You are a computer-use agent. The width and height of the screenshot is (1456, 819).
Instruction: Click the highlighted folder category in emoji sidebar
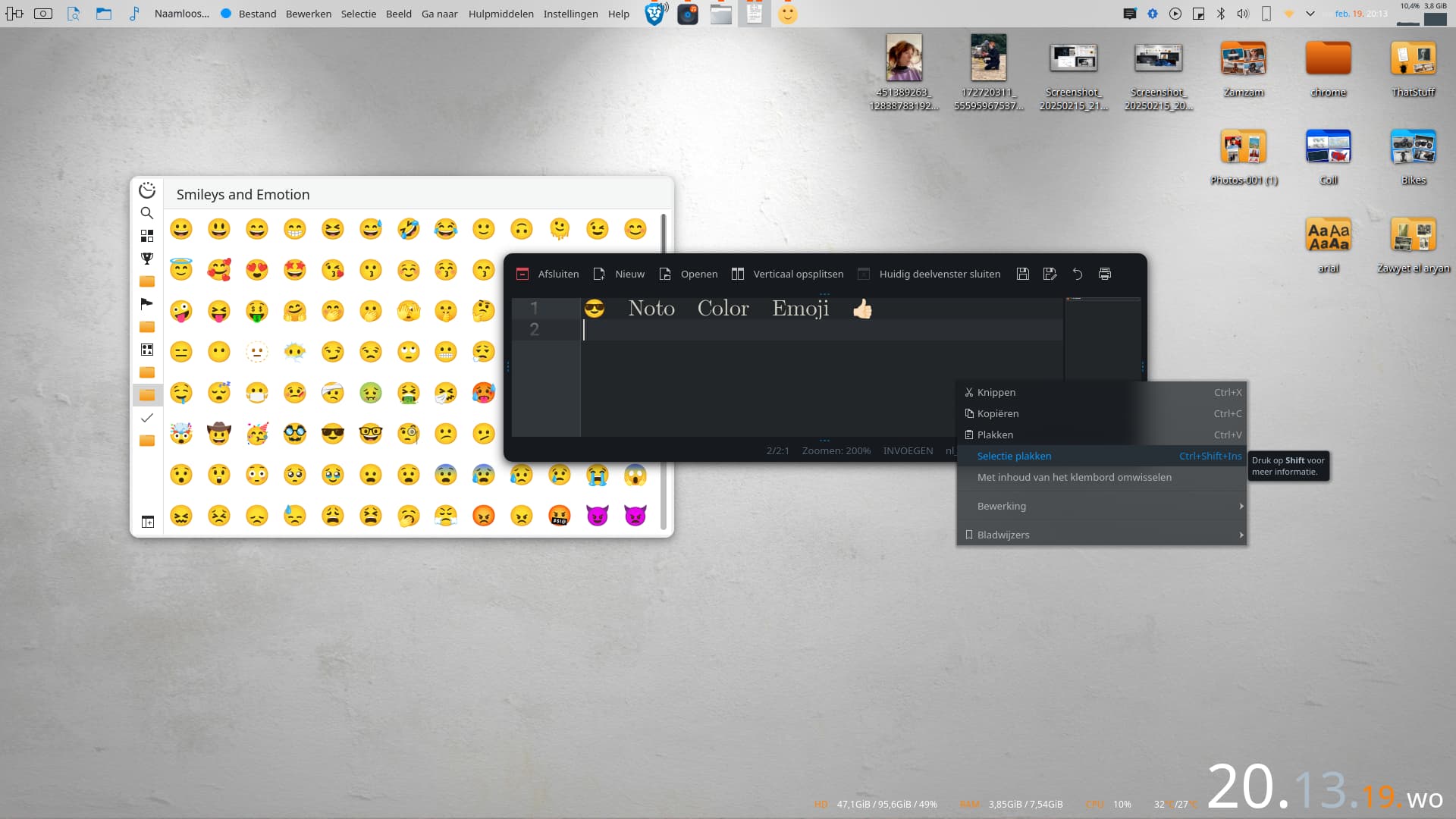(147, 395)
